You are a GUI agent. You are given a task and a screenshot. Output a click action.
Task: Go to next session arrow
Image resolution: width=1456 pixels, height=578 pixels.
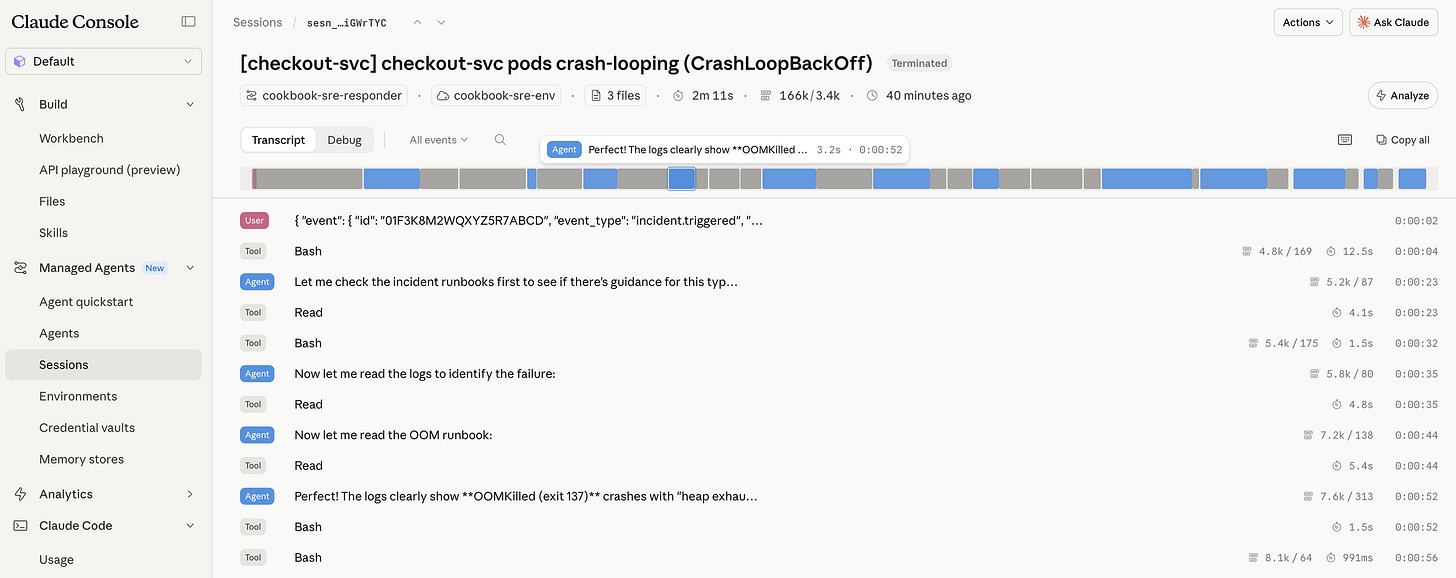(441, 22)
